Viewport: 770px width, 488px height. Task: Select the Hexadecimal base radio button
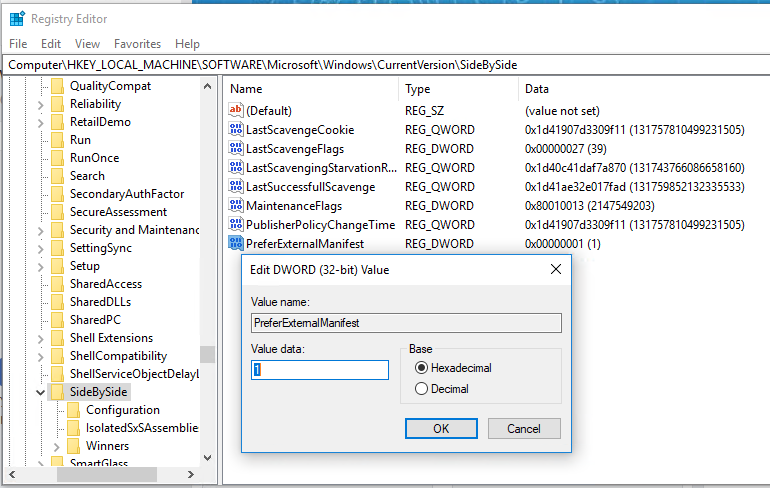tap(421, 368)
